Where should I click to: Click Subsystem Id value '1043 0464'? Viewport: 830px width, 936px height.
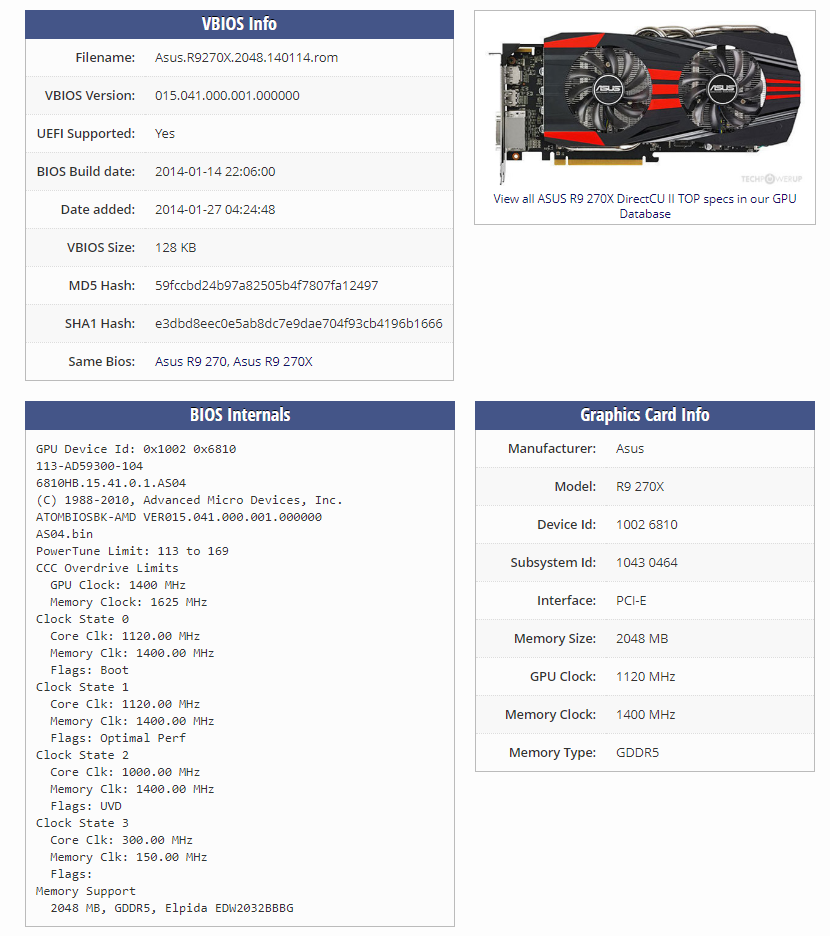(647, 563)
